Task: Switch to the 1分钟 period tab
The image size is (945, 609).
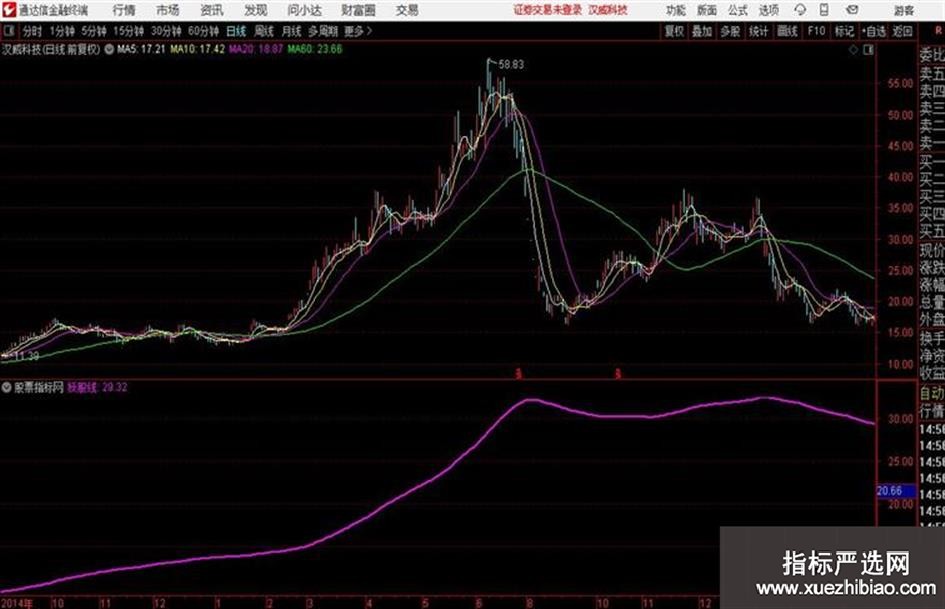Action: [x=61, y=31]
